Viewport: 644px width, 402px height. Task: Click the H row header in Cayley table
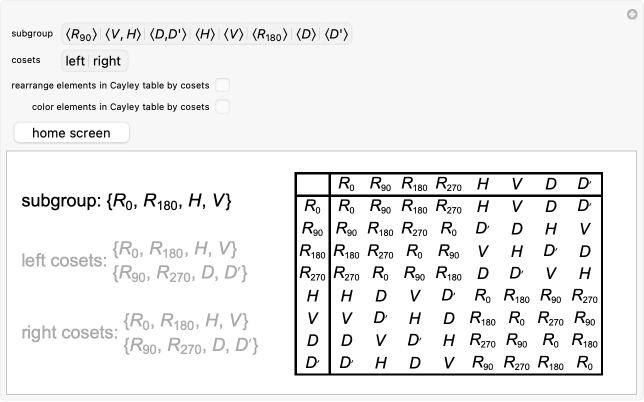tap(312, 296)
